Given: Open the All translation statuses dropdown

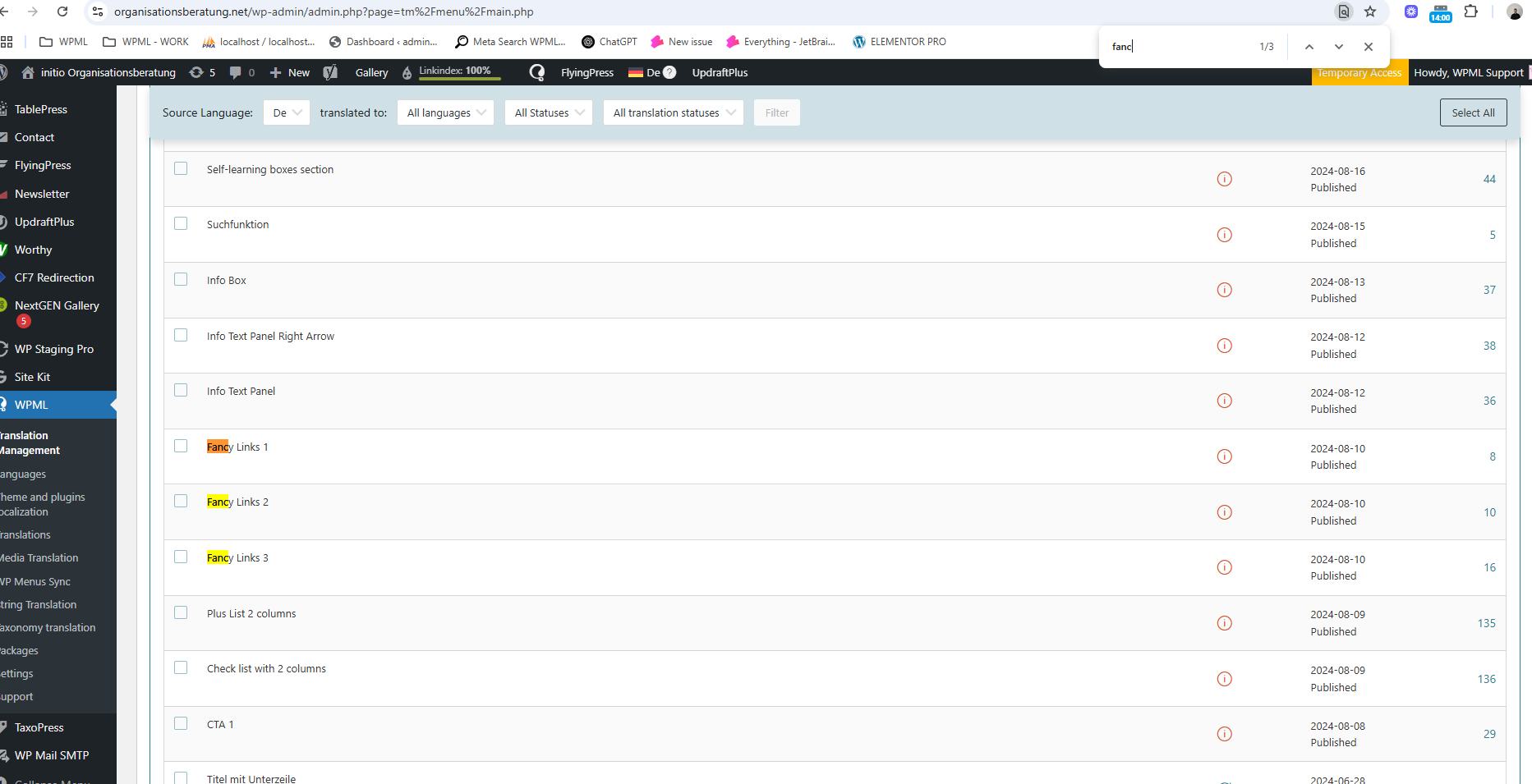Looking at the screenshot, I should point(673,112).
